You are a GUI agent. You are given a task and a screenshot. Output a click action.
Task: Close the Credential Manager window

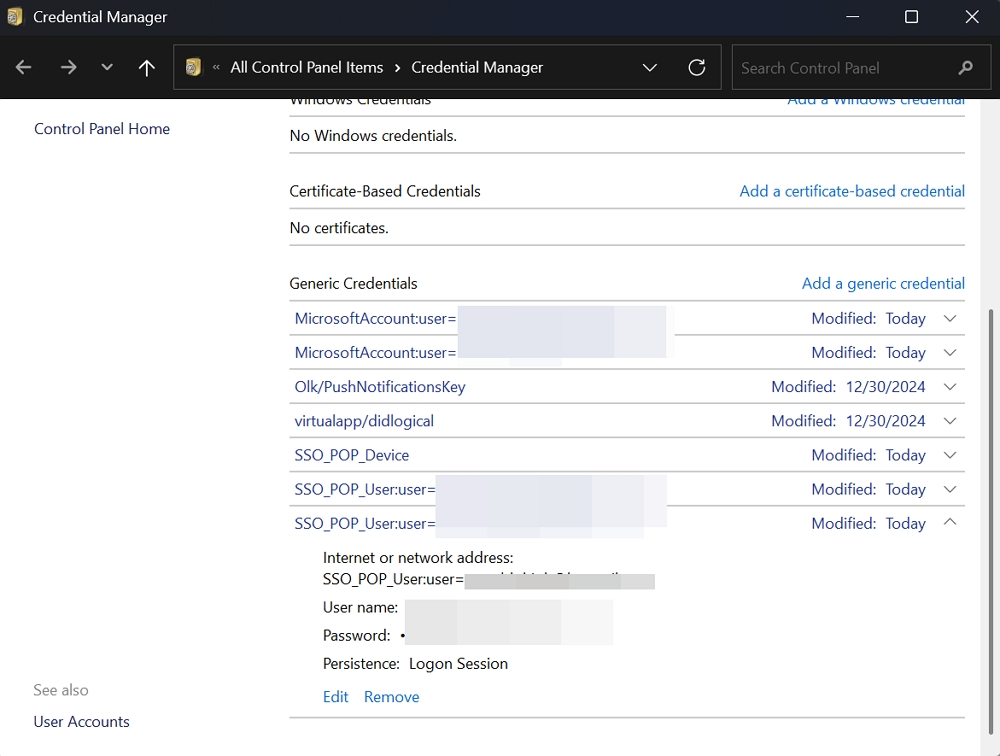coord(971,17)
